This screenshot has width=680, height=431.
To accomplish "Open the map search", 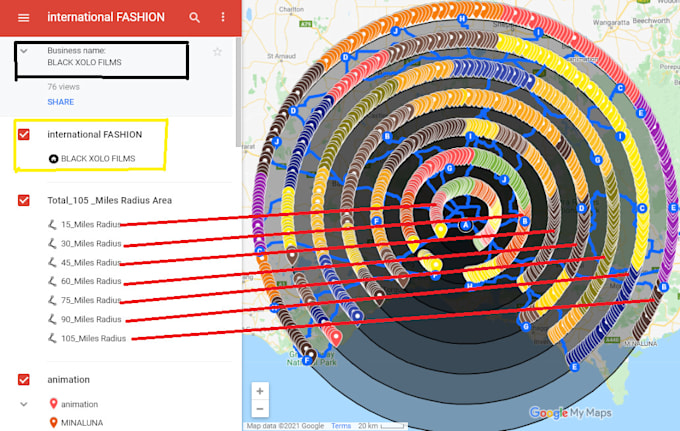I will [194, 17].
